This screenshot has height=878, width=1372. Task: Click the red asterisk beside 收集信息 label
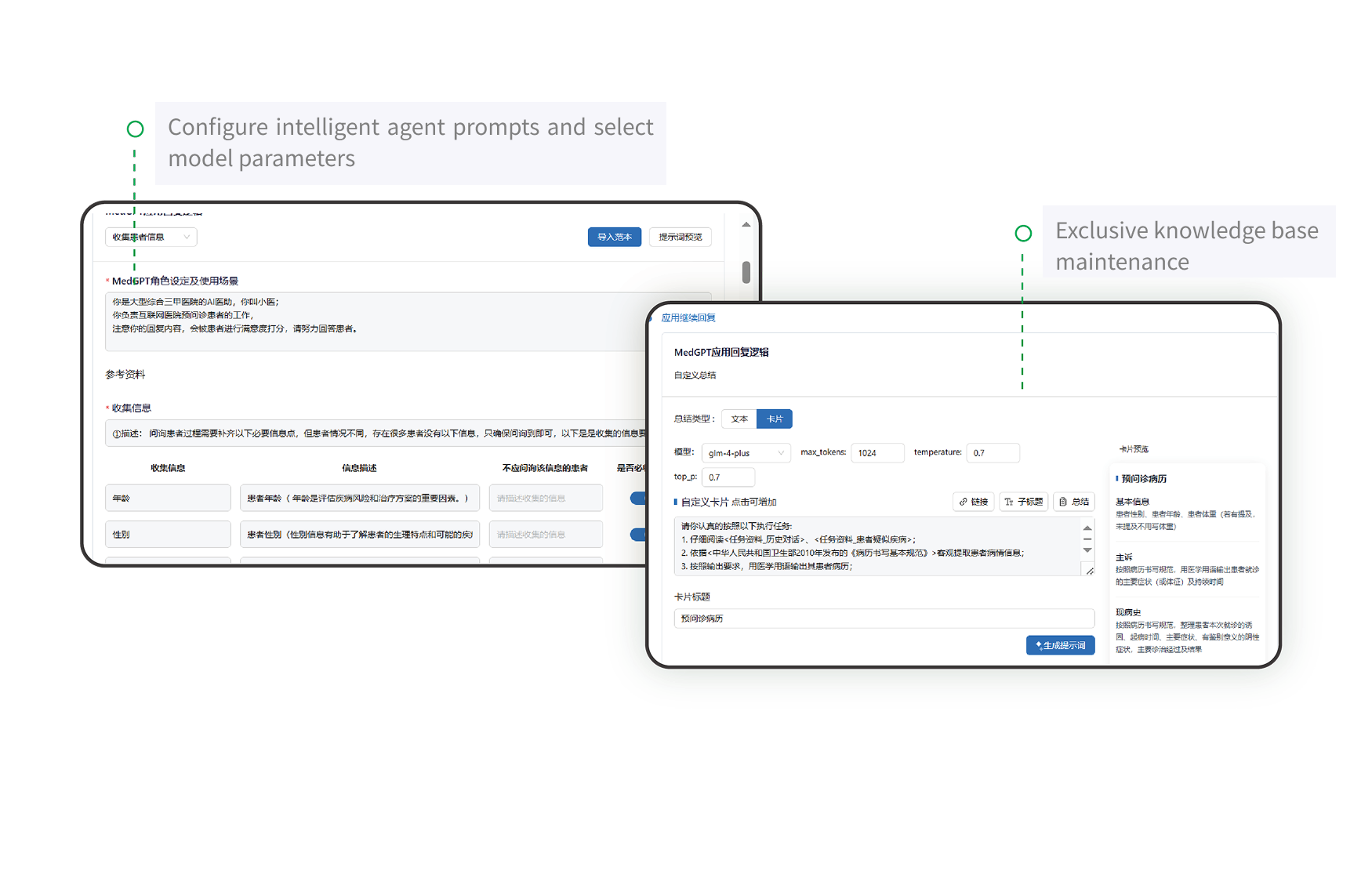[x=107, y=408]
